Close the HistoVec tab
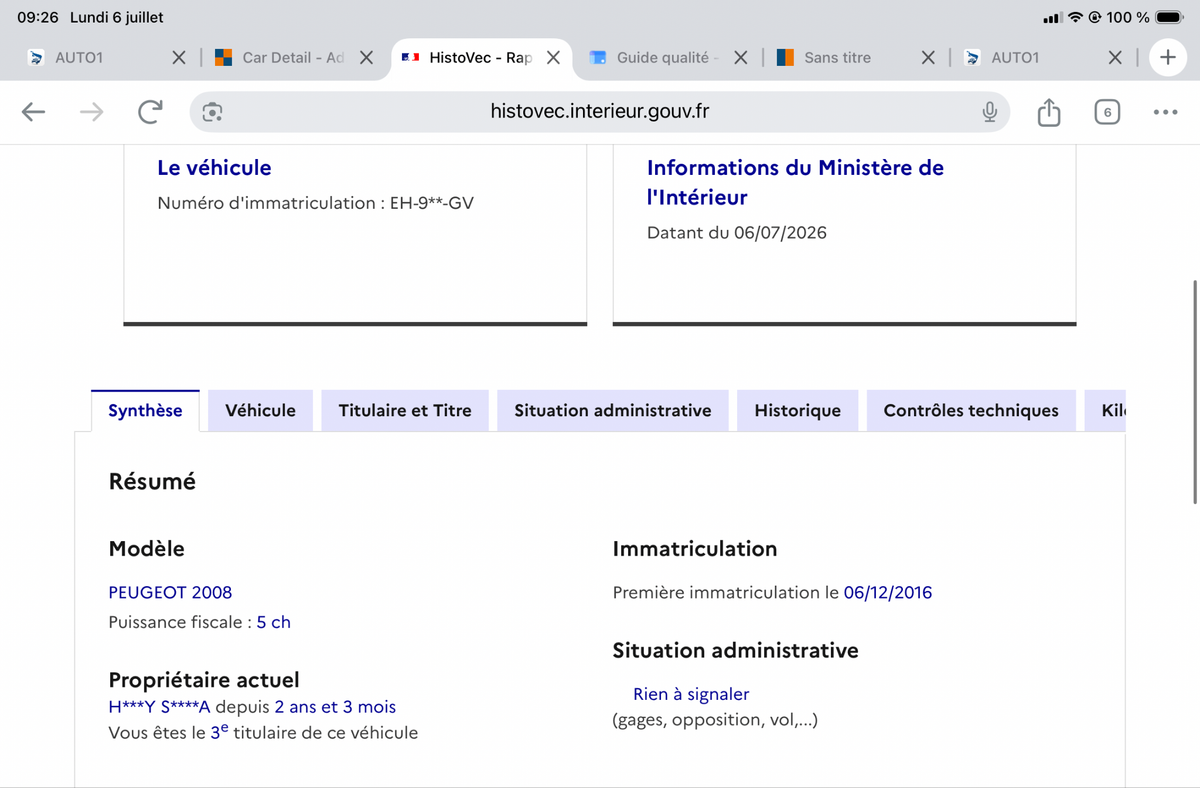Image resolution: width=1200 pixels, height=788 pixels. point(553,58)
